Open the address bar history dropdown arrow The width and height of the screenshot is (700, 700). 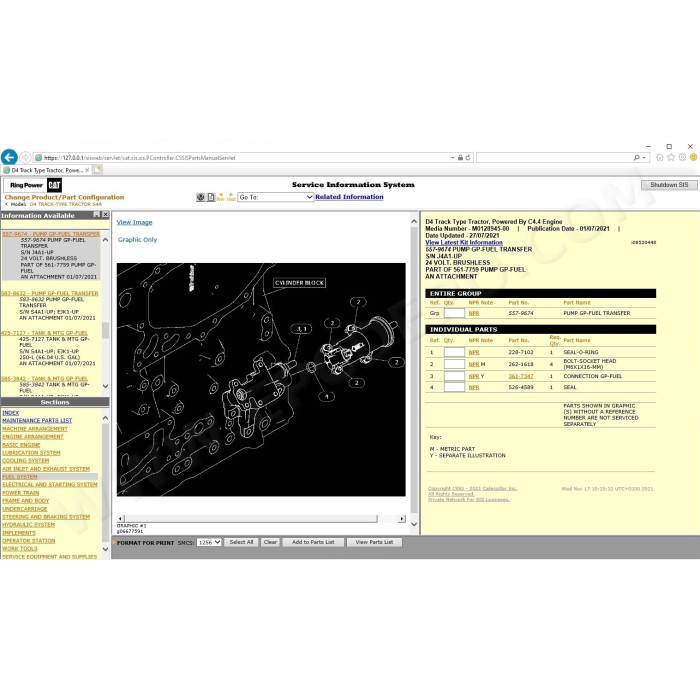[x=453, y=158]
